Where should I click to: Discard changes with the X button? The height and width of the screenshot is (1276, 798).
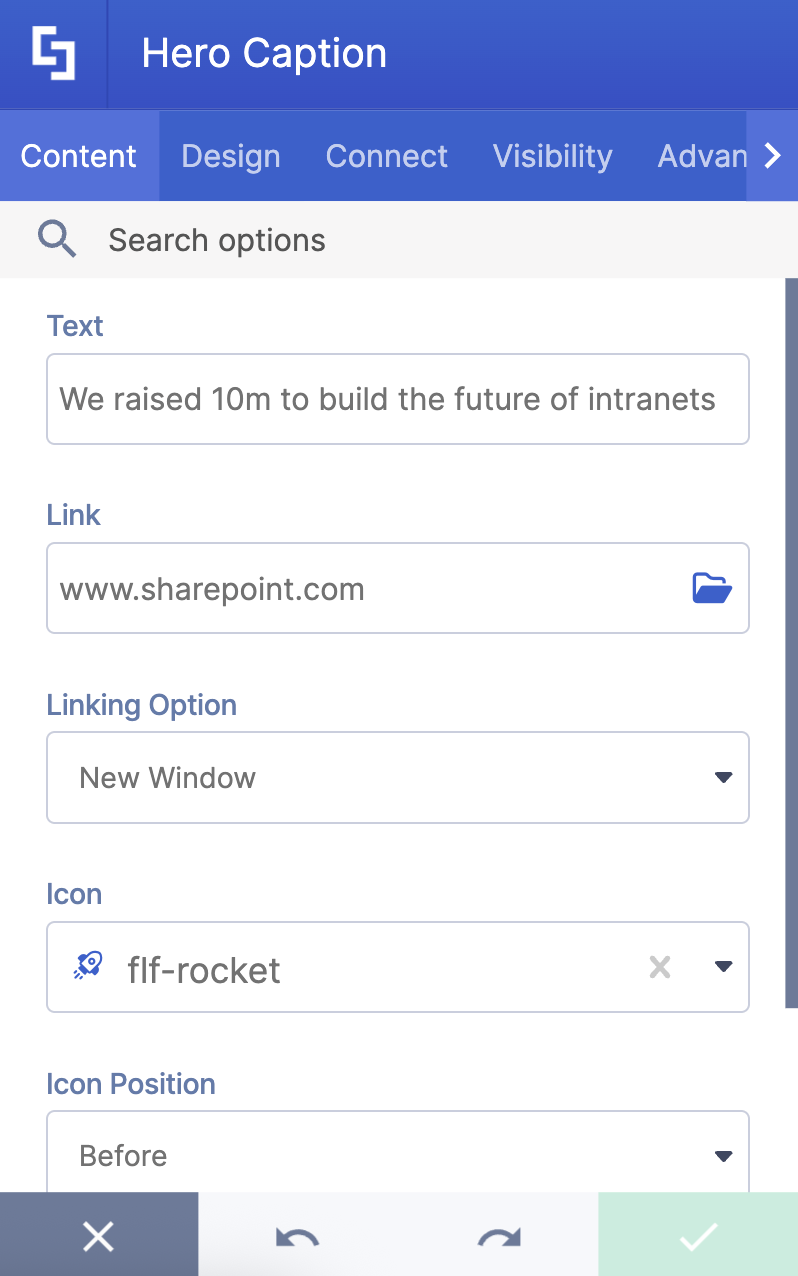pyautogui.click(x=98, y=1236)
